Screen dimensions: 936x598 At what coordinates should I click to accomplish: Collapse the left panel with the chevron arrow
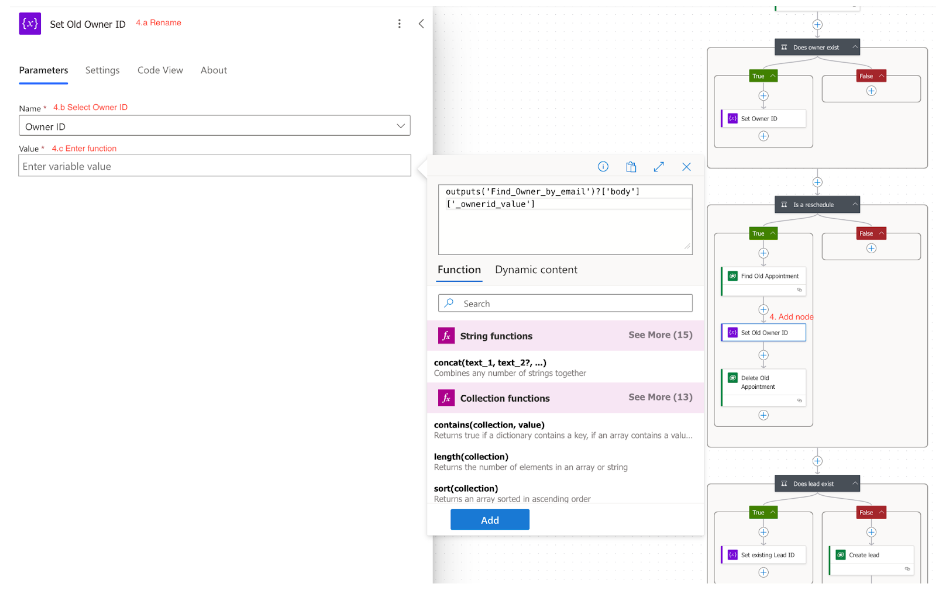tap(421, 24)
